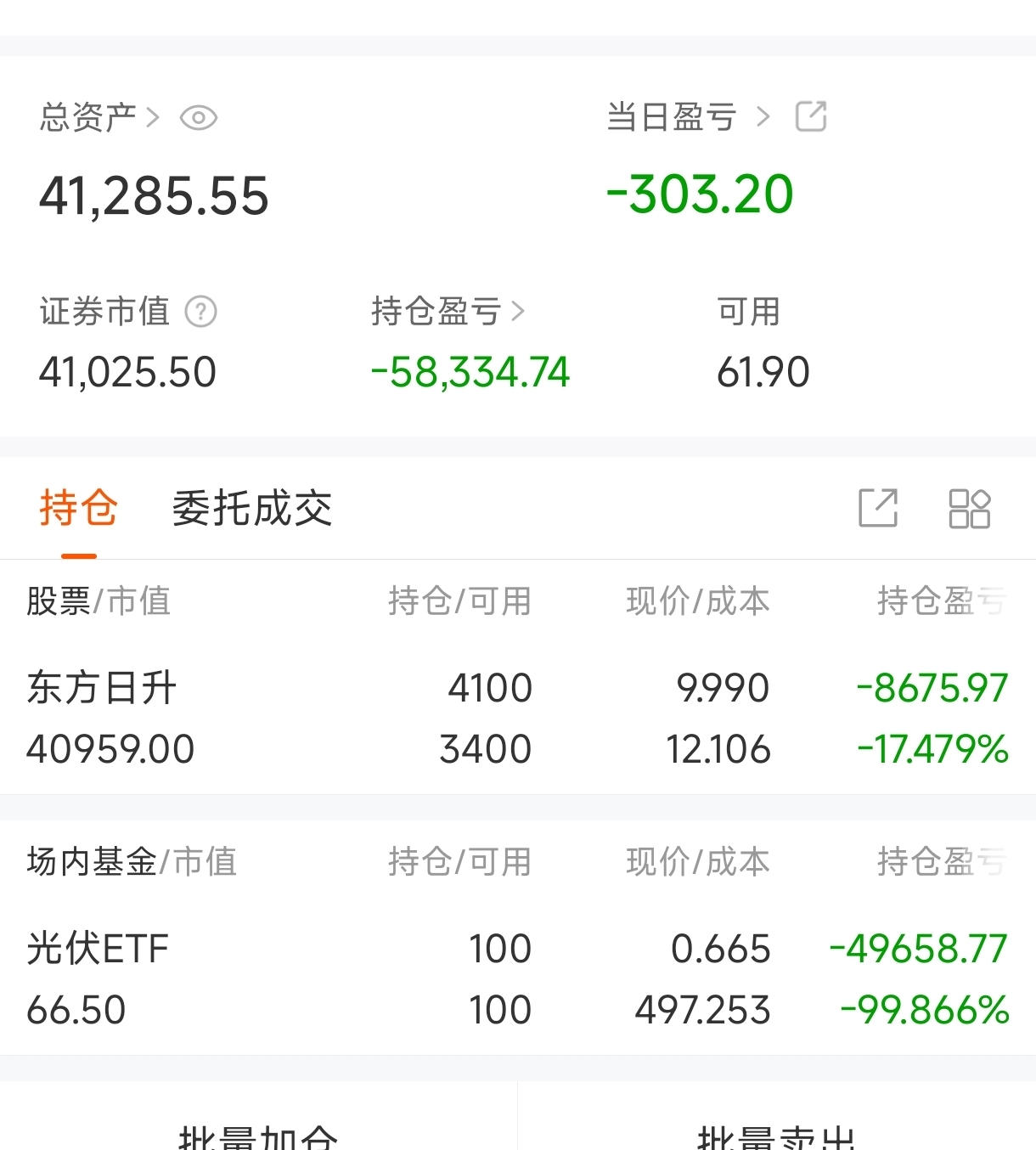Sort stocks by the 现价/成本 column header
Viewport: 1036px width, 1150px height.
click(x=698, y=601)
